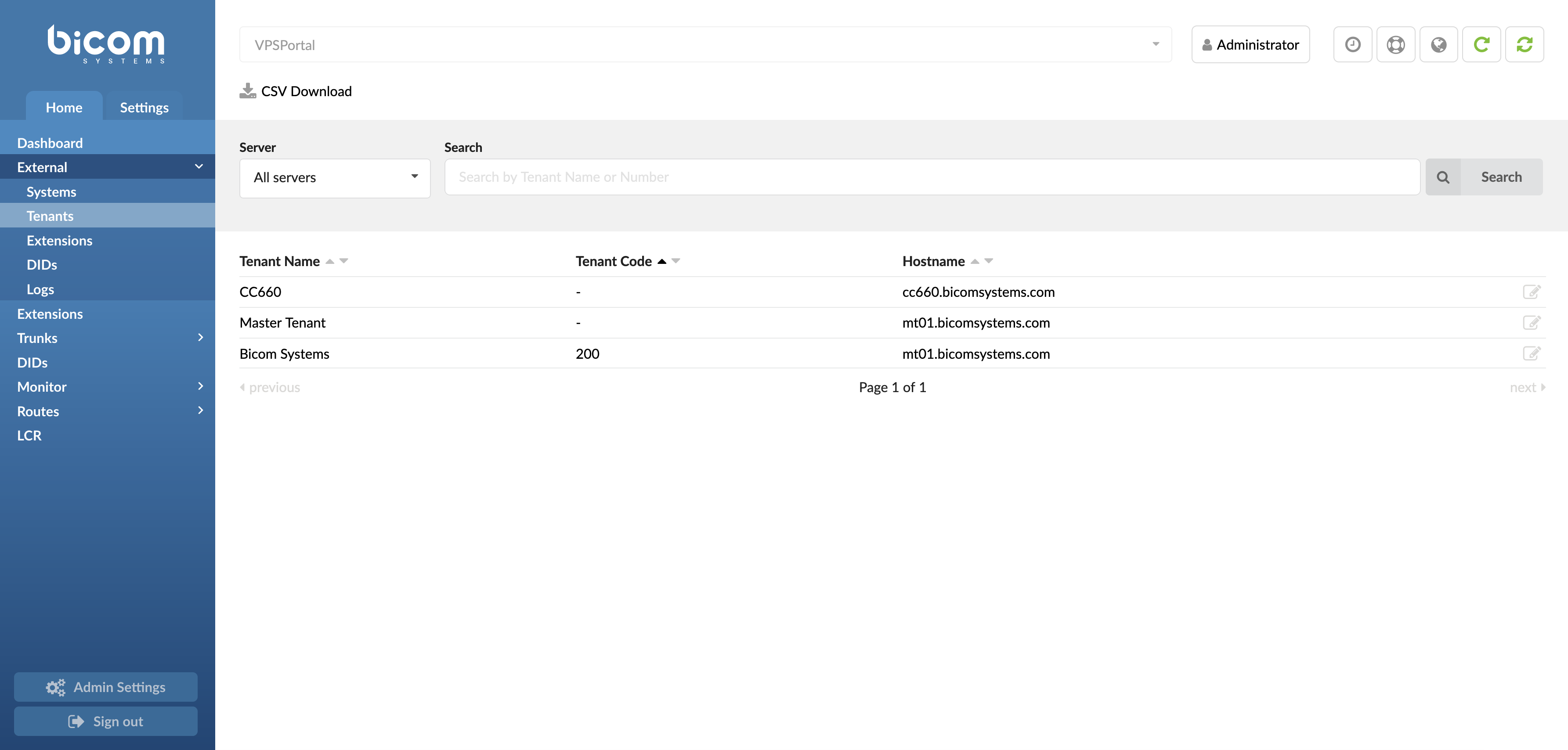Click the Search button

point(1501,177)
